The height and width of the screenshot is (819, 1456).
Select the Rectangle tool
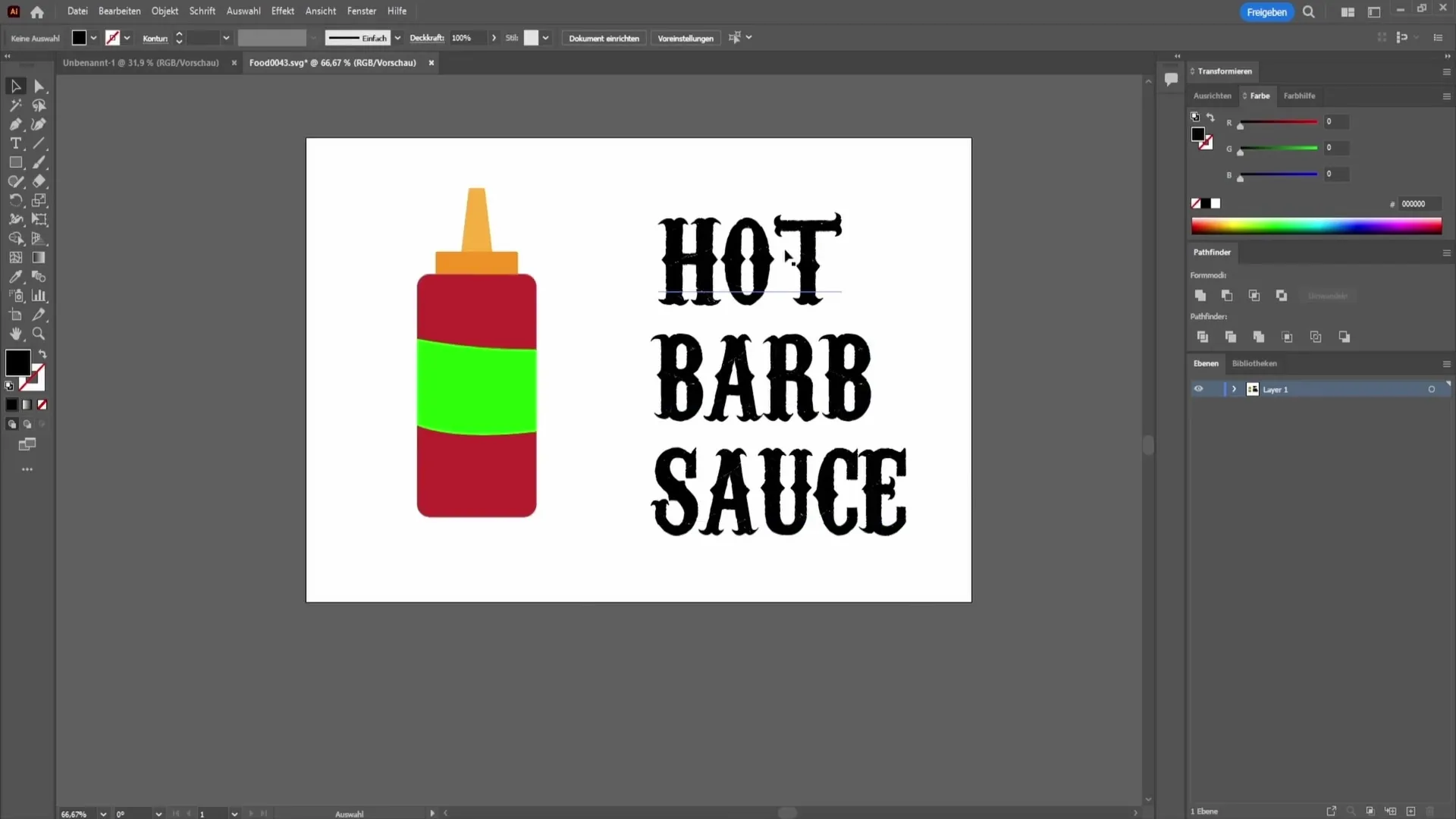(x=15, y=162)
